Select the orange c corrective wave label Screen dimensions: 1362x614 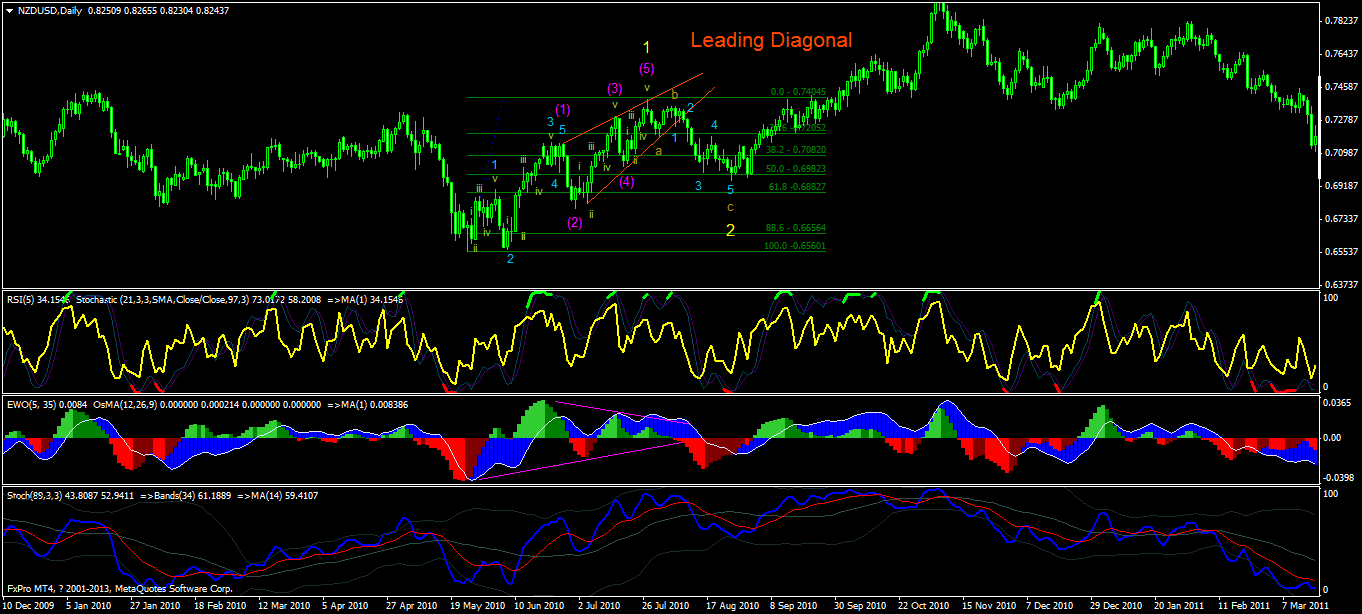pos(730,207)
